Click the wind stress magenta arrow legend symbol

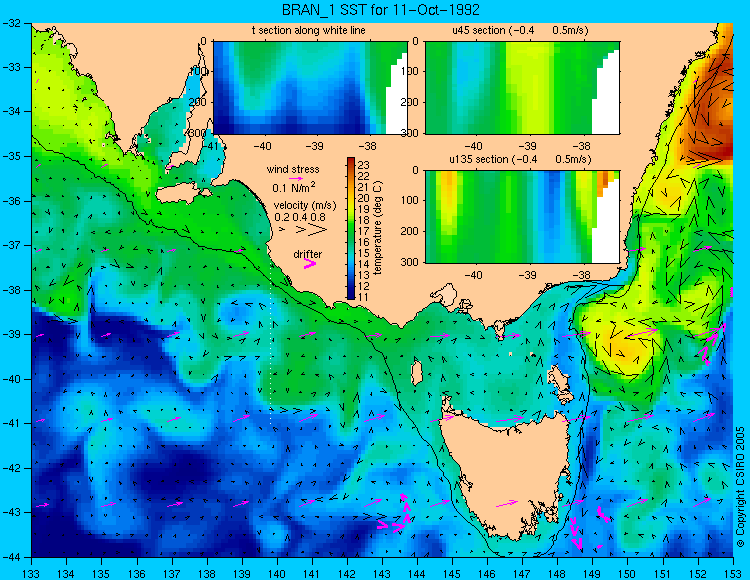(x=295, y=178)
